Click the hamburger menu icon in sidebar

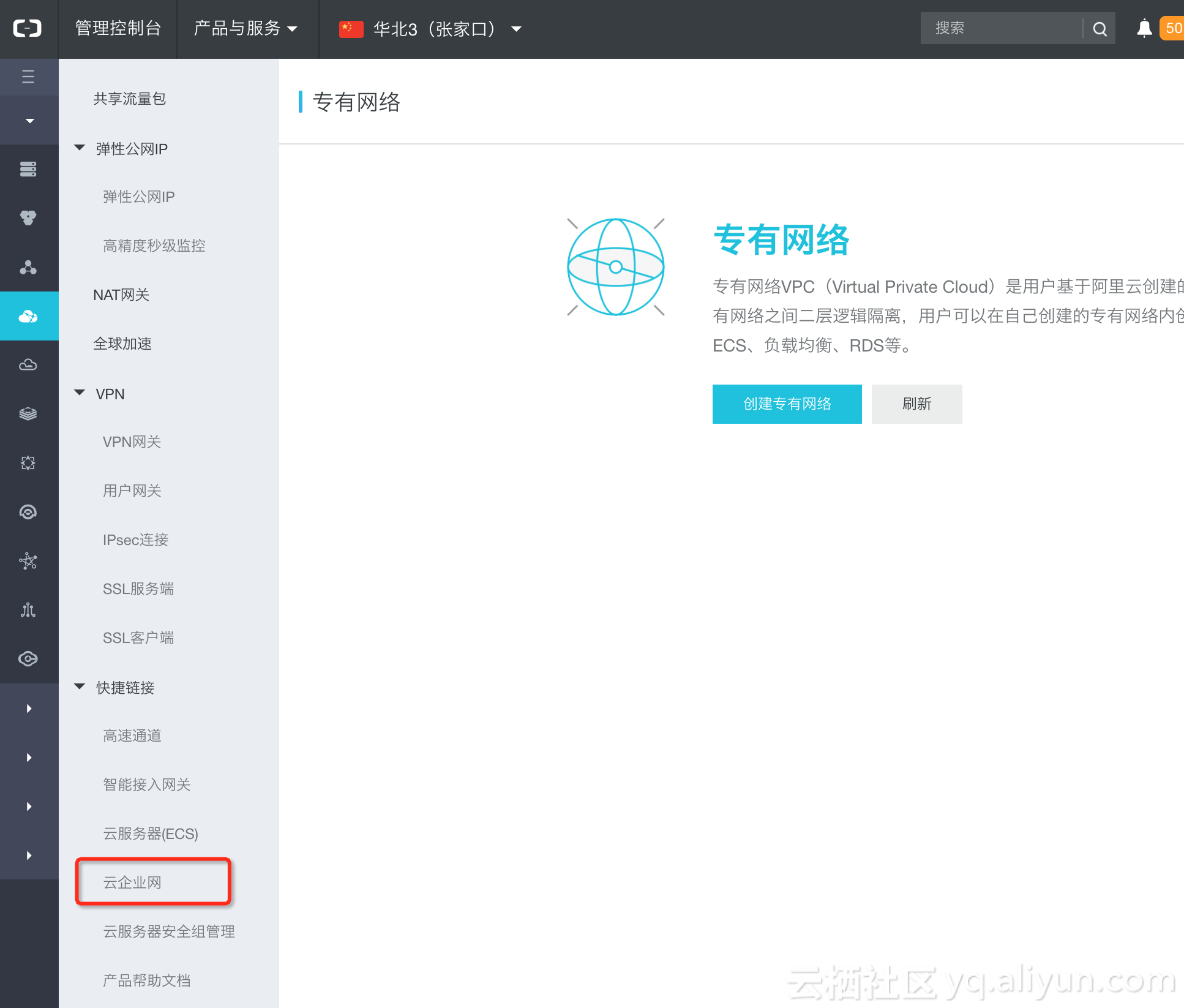[x=28, y=77]
